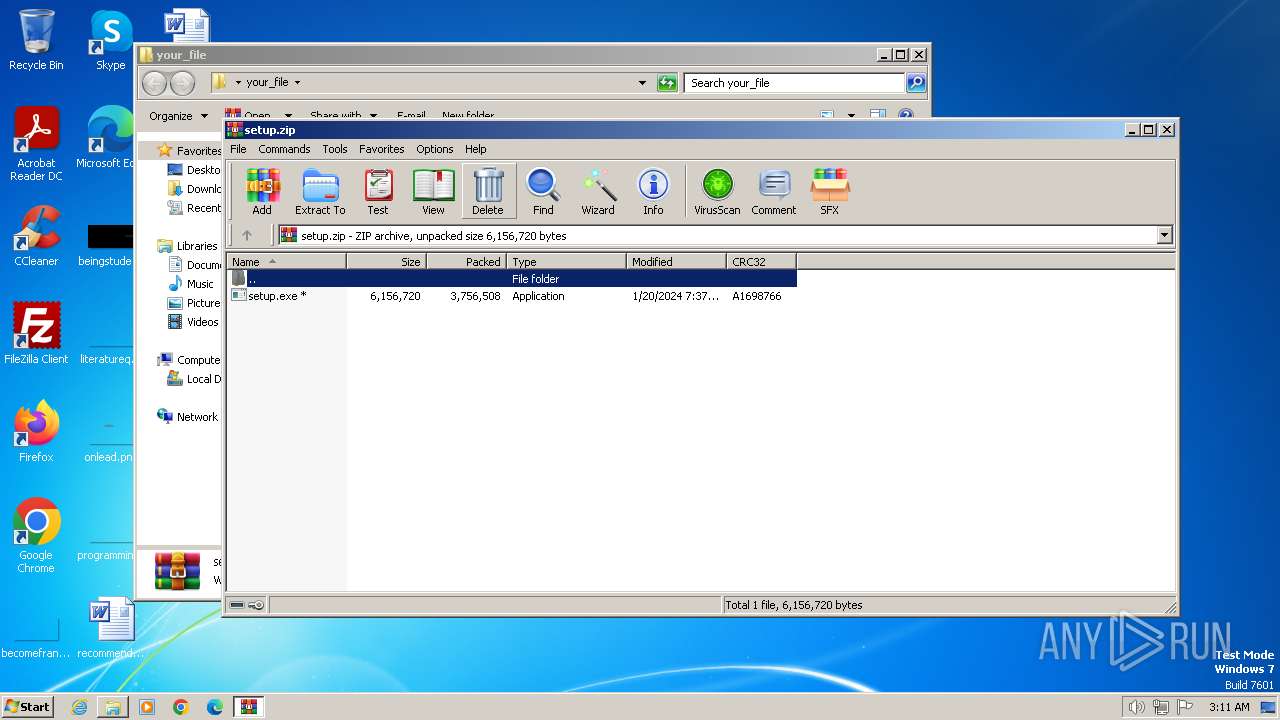1280x720 pixels.
Task: Sort by the CRC32 column header
Action: (x=762, y=262)
